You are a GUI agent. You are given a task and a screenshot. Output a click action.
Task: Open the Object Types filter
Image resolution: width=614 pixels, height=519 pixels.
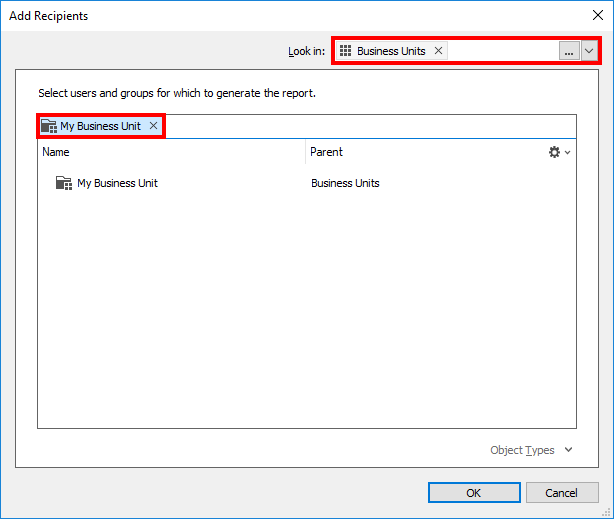pyautogui.click(x=522, y=450)
